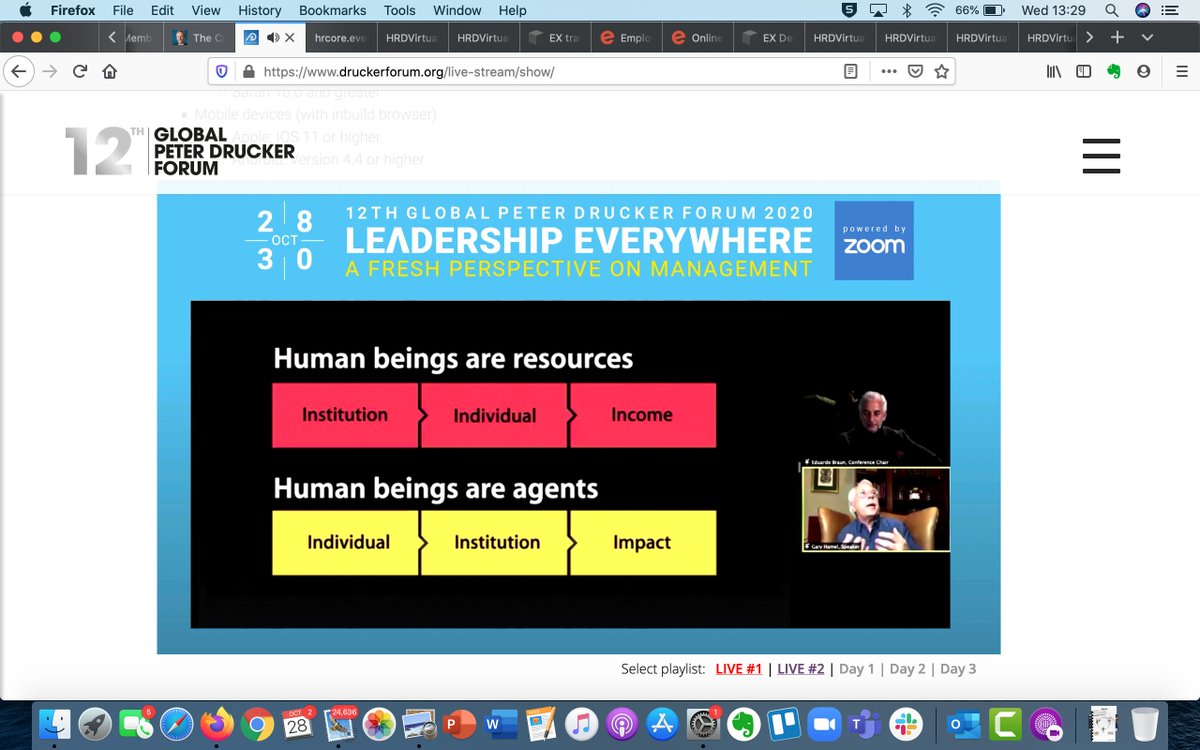Viewport: 1200px width, 750px height.
Task: Switch to hrcore.eve tab
Action: [x=340, y=38]
